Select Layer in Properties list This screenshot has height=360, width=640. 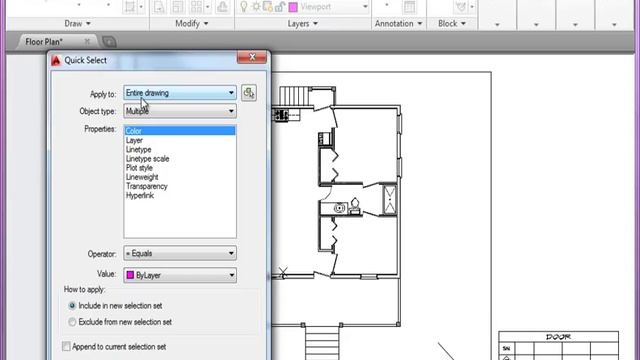[x=180, y=140]
